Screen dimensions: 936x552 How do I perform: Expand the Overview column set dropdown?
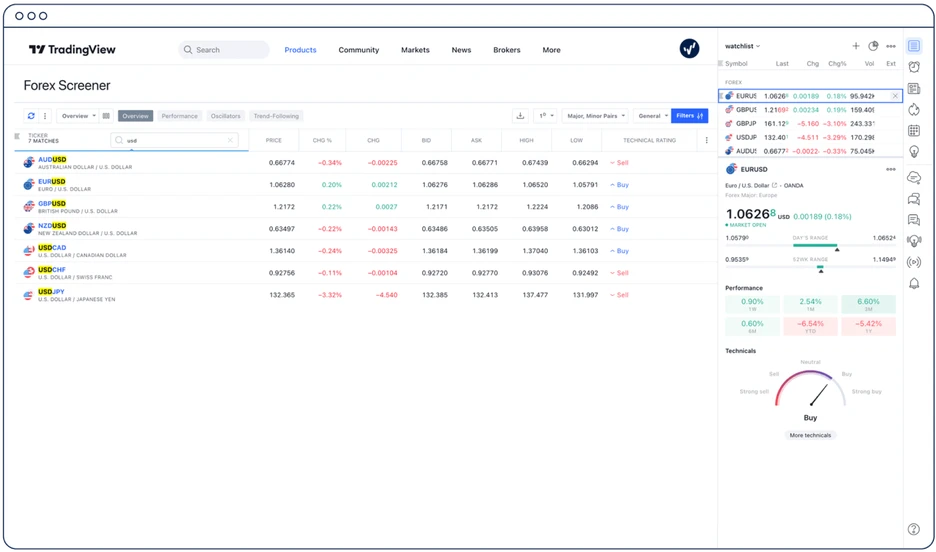[x=78, y=116]
